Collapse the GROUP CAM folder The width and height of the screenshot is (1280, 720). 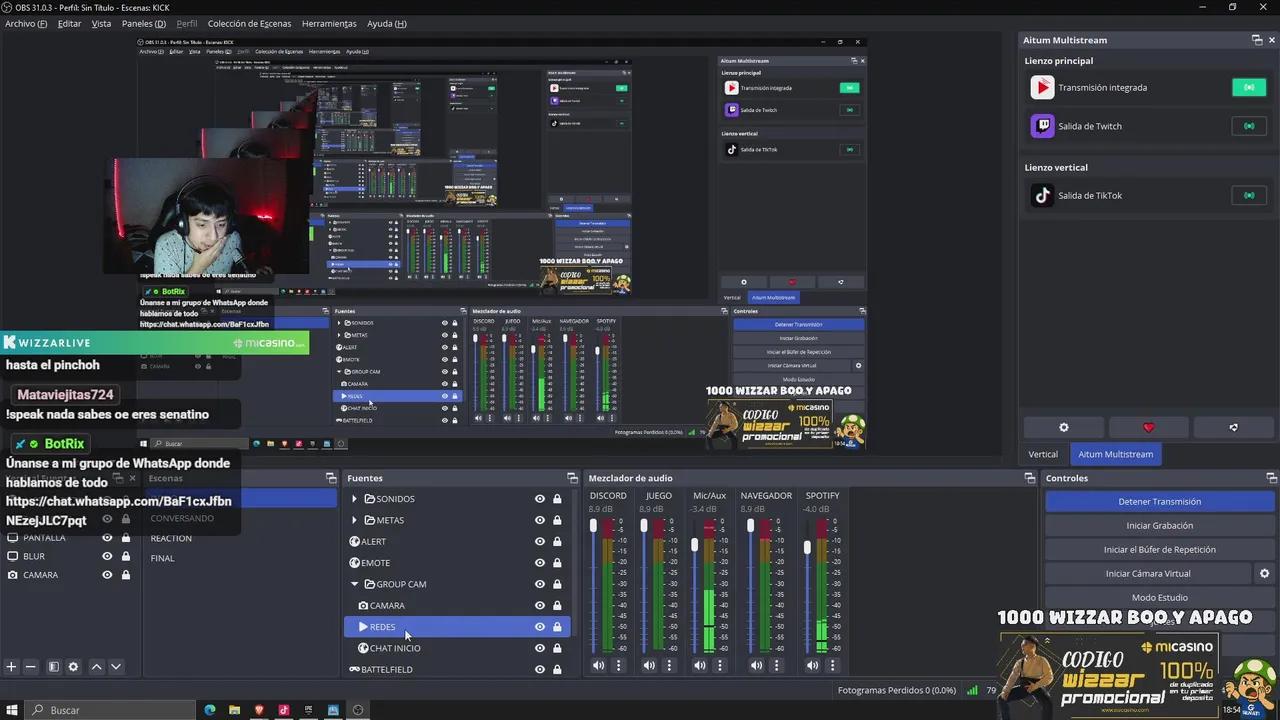tap(354, 584)
